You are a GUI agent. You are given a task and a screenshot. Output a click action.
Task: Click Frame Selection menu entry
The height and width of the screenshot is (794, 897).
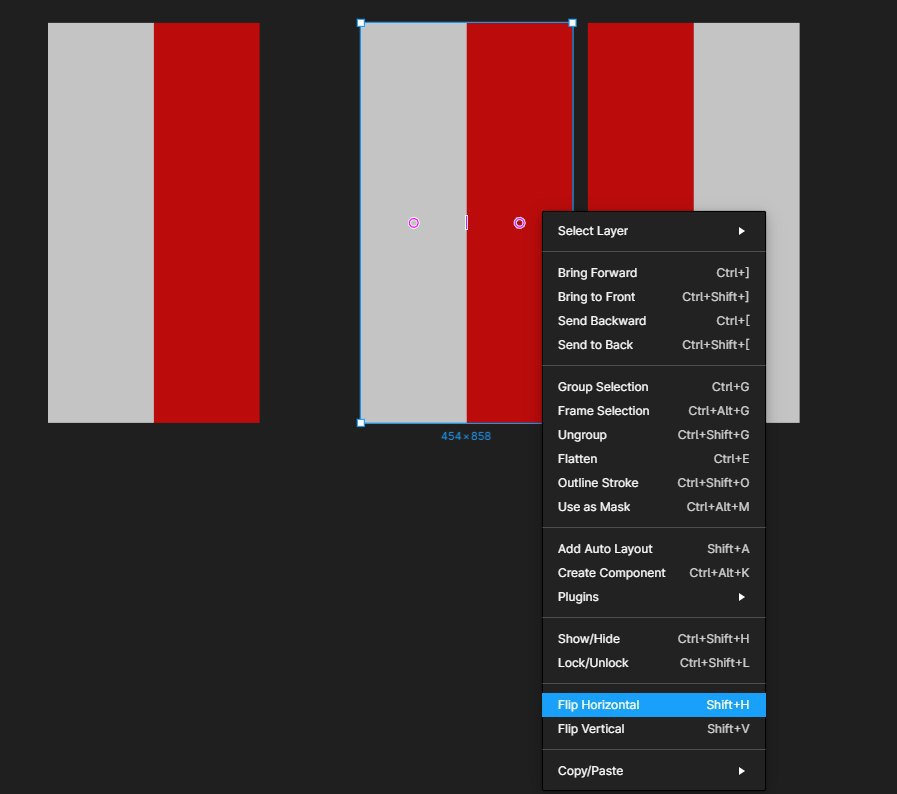pyautogui.click(x=653, y=411)
